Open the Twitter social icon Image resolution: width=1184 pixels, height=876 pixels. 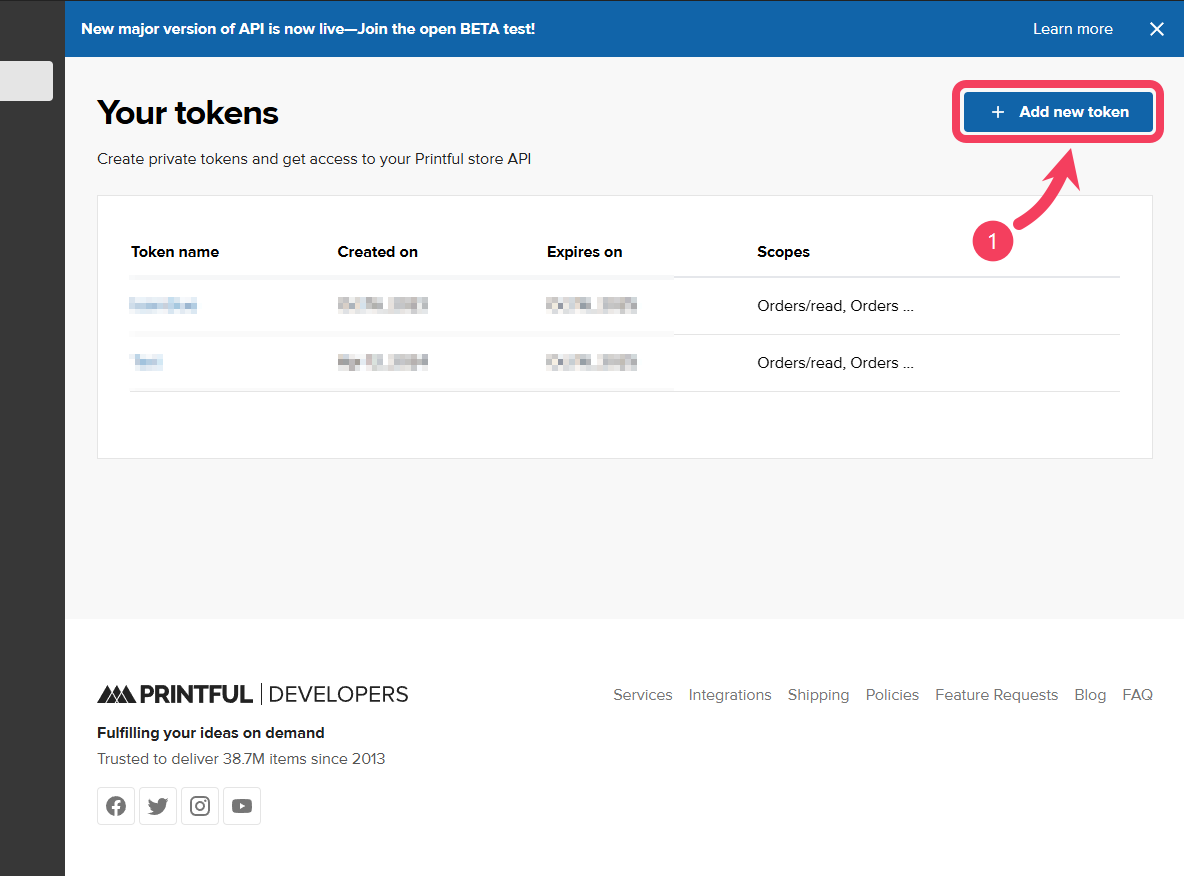(x=158, y=806)
